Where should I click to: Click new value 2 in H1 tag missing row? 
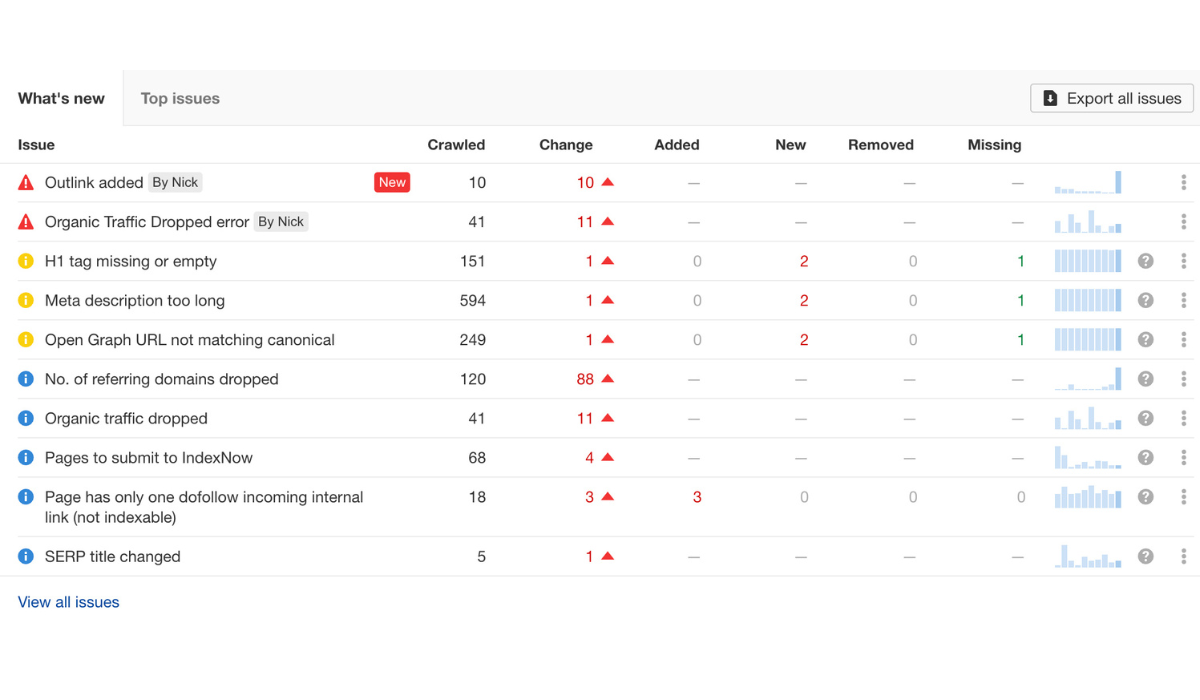pyautogui.click(x=804, y=261)
